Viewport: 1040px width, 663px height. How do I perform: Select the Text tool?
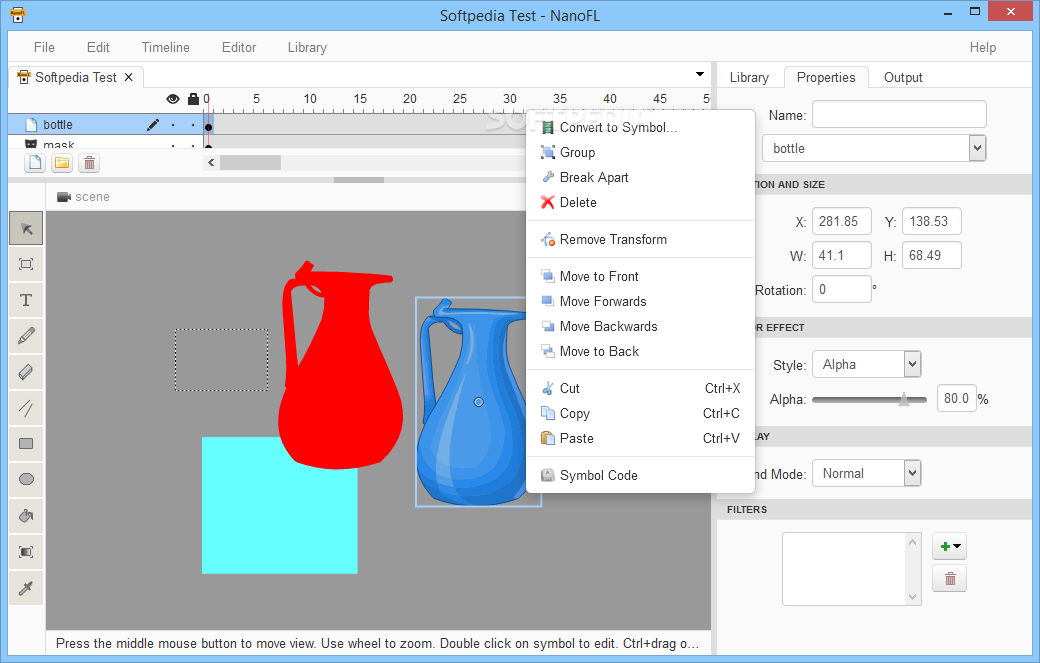click(26, 300)
